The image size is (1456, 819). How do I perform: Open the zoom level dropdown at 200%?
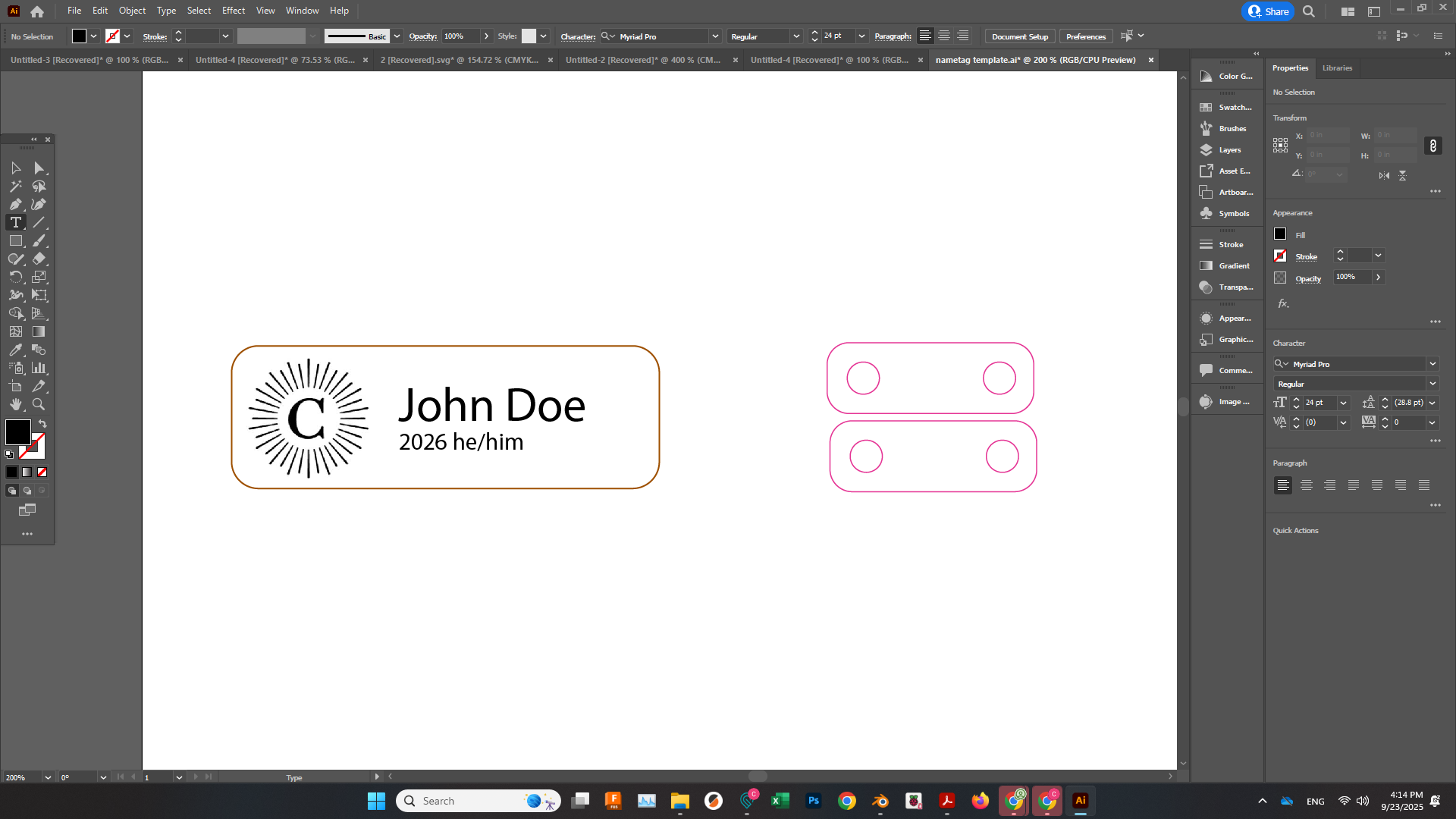(48, 777)
